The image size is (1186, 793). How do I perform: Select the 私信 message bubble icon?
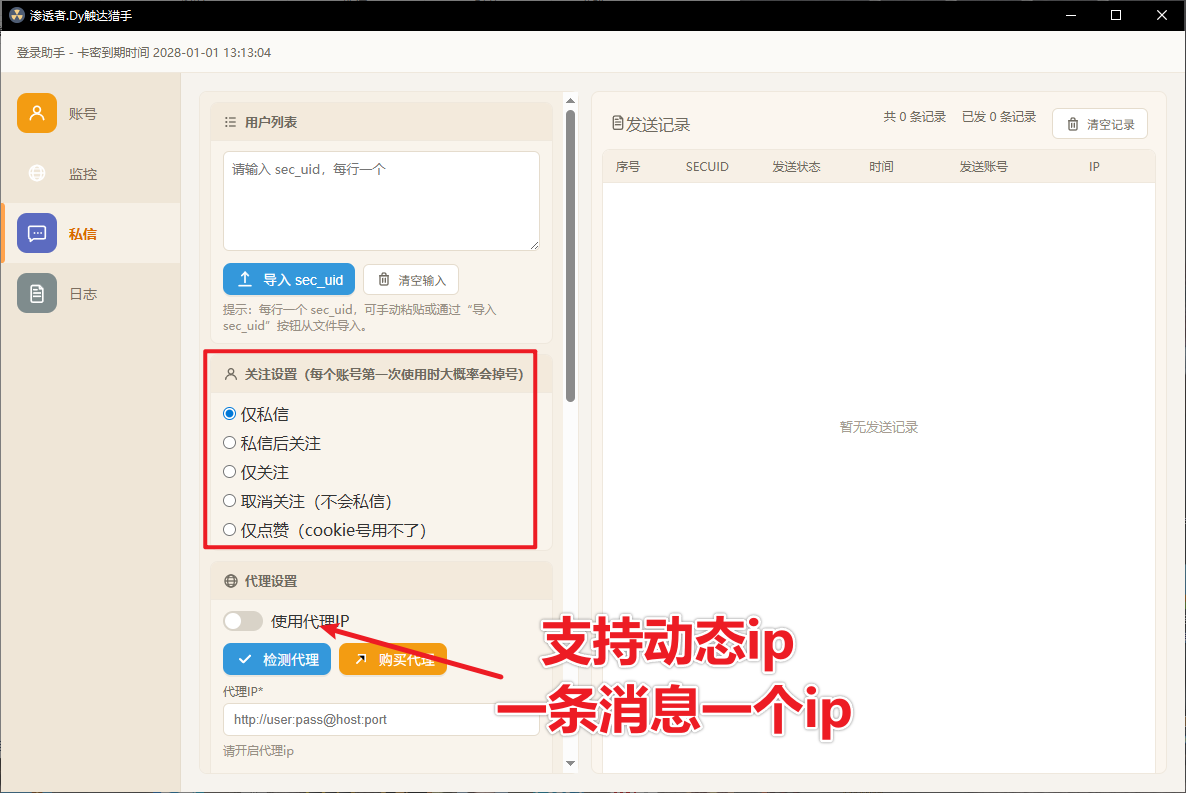point(37,233)
